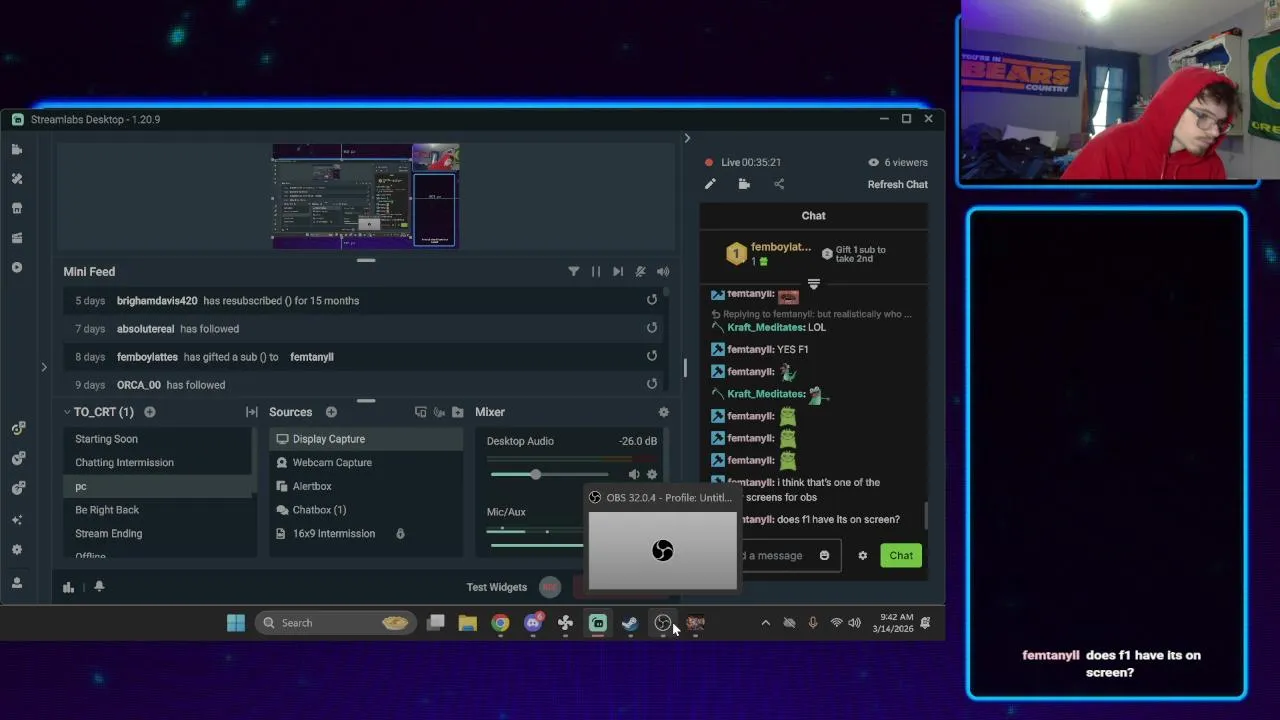Open Desktop Audio source settings gear
Screen dimensions: 1280x720
(x=652, y=475)
